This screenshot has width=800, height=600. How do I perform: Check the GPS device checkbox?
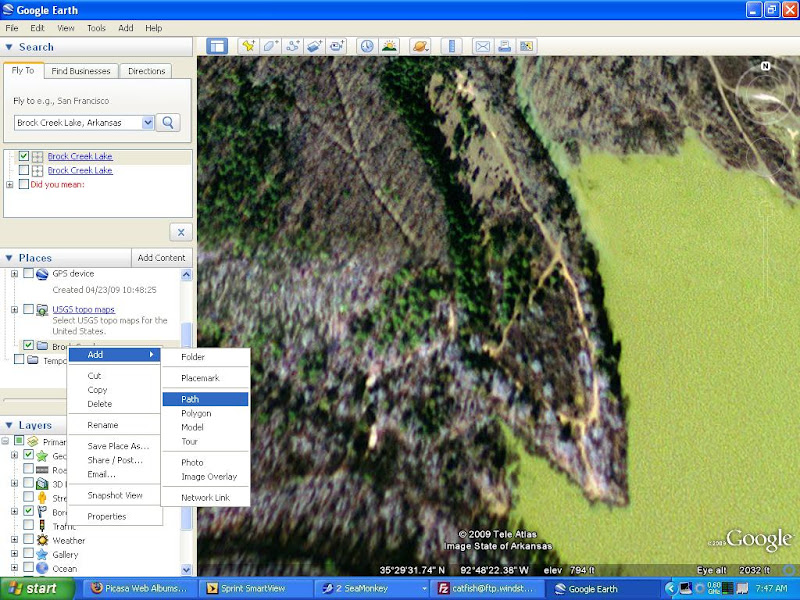point(28,274)
